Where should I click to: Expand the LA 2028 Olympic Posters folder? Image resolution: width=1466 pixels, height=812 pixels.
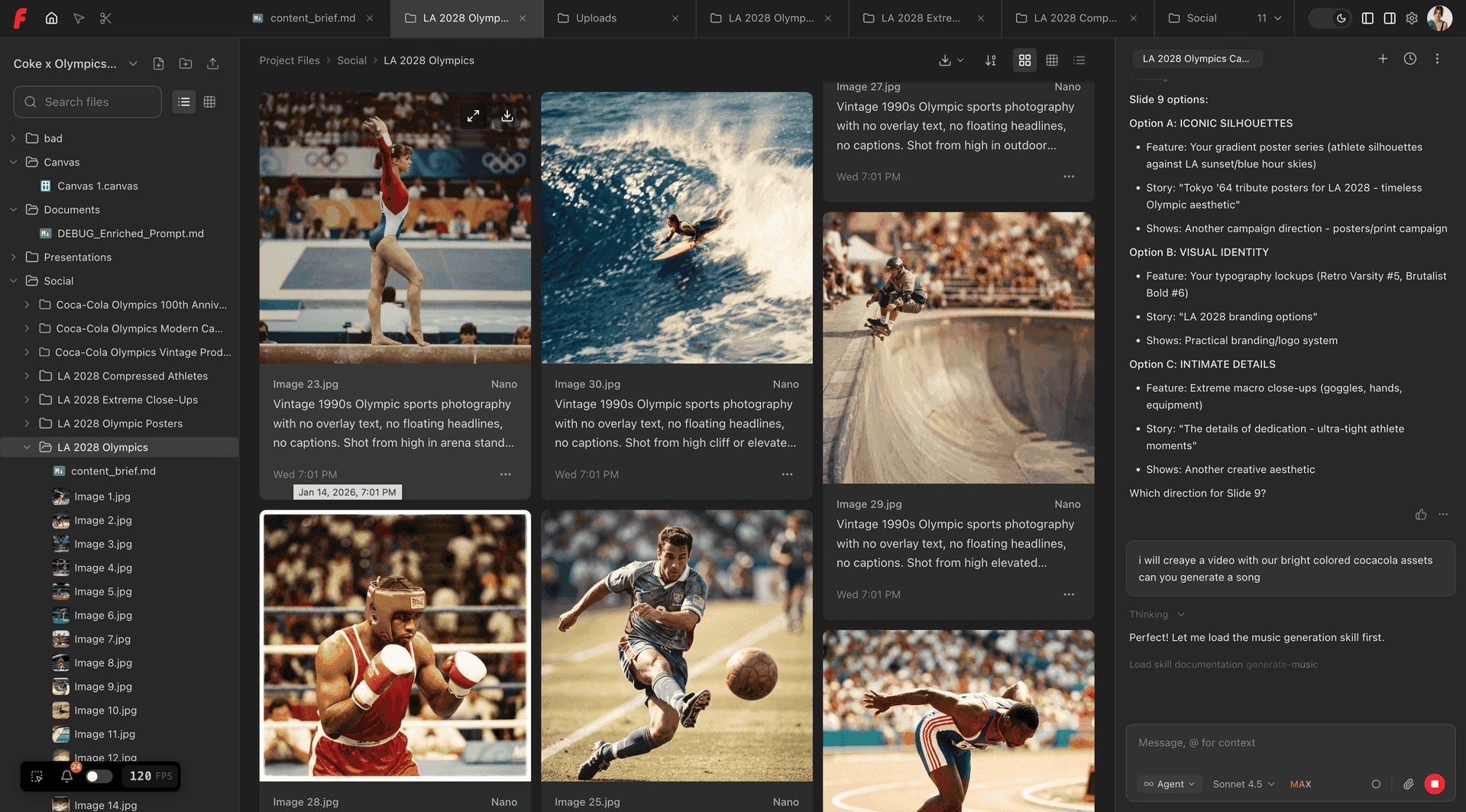click(x=27, y=423)
